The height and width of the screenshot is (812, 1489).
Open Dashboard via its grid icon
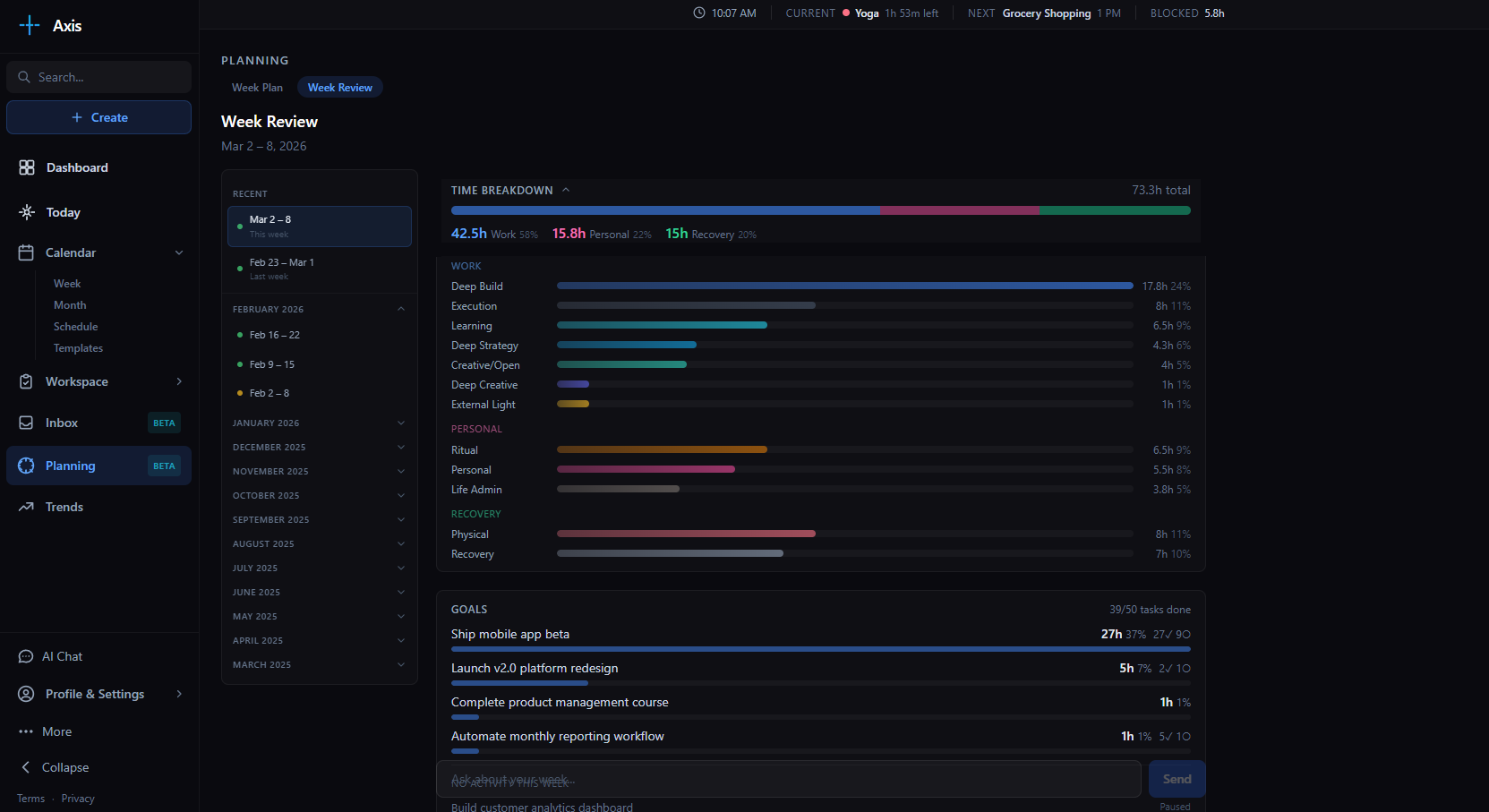[27, 167]
